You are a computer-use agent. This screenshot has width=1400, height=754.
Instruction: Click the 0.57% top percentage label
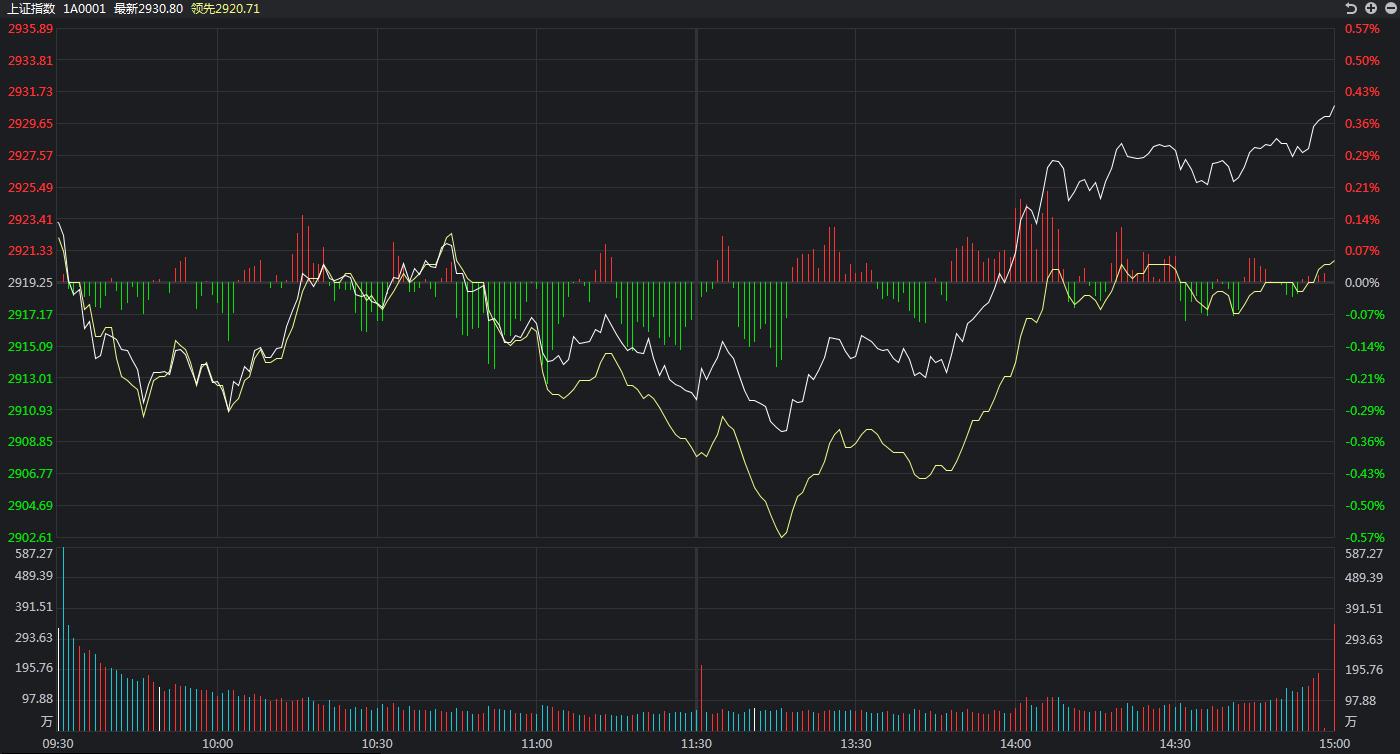click(1362, 29)
